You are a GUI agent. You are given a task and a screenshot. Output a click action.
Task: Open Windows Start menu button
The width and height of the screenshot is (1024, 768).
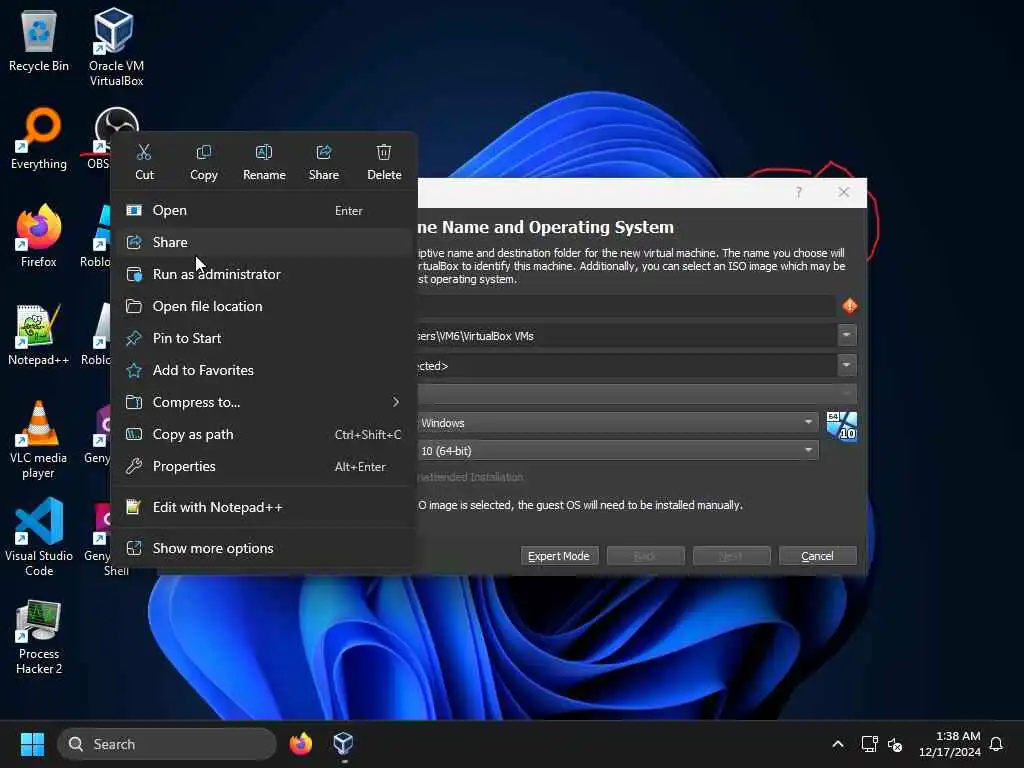[x=32, y=744]
